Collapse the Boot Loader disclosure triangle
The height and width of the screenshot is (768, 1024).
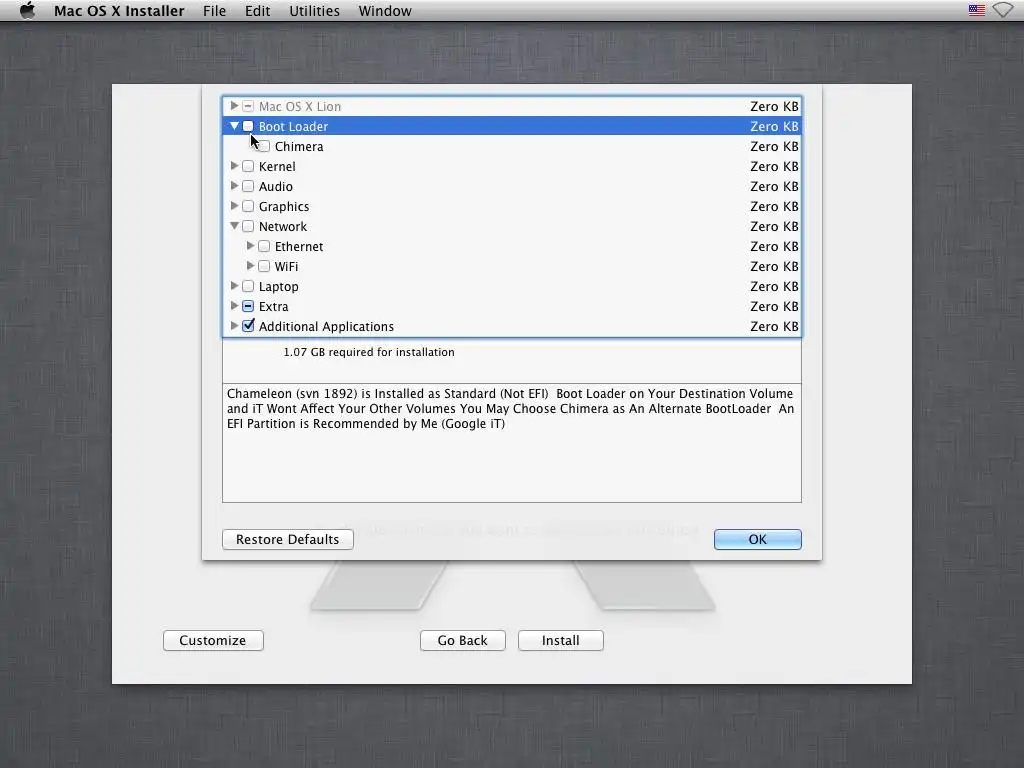pos(234,126)
